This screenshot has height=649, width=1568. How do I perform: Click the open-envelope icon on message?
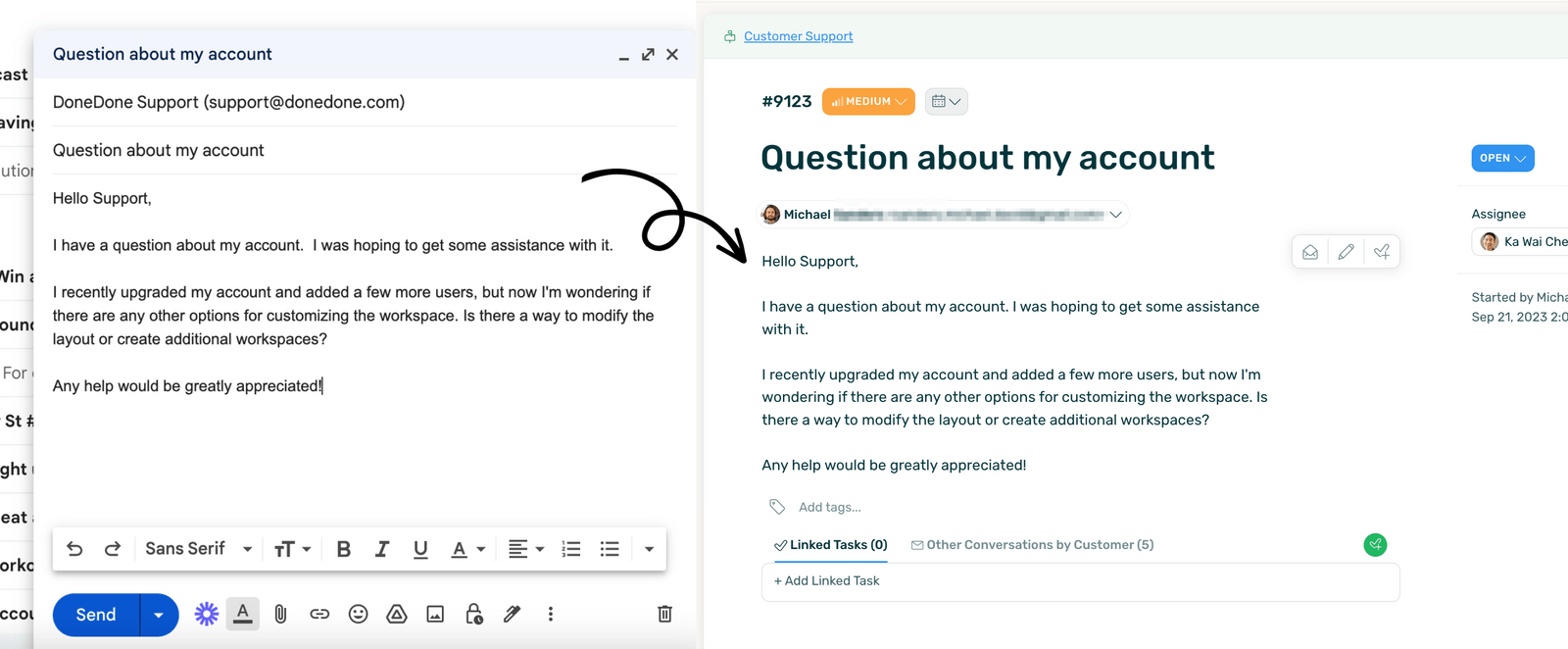pyautogui.click(x=1310, y=253)
